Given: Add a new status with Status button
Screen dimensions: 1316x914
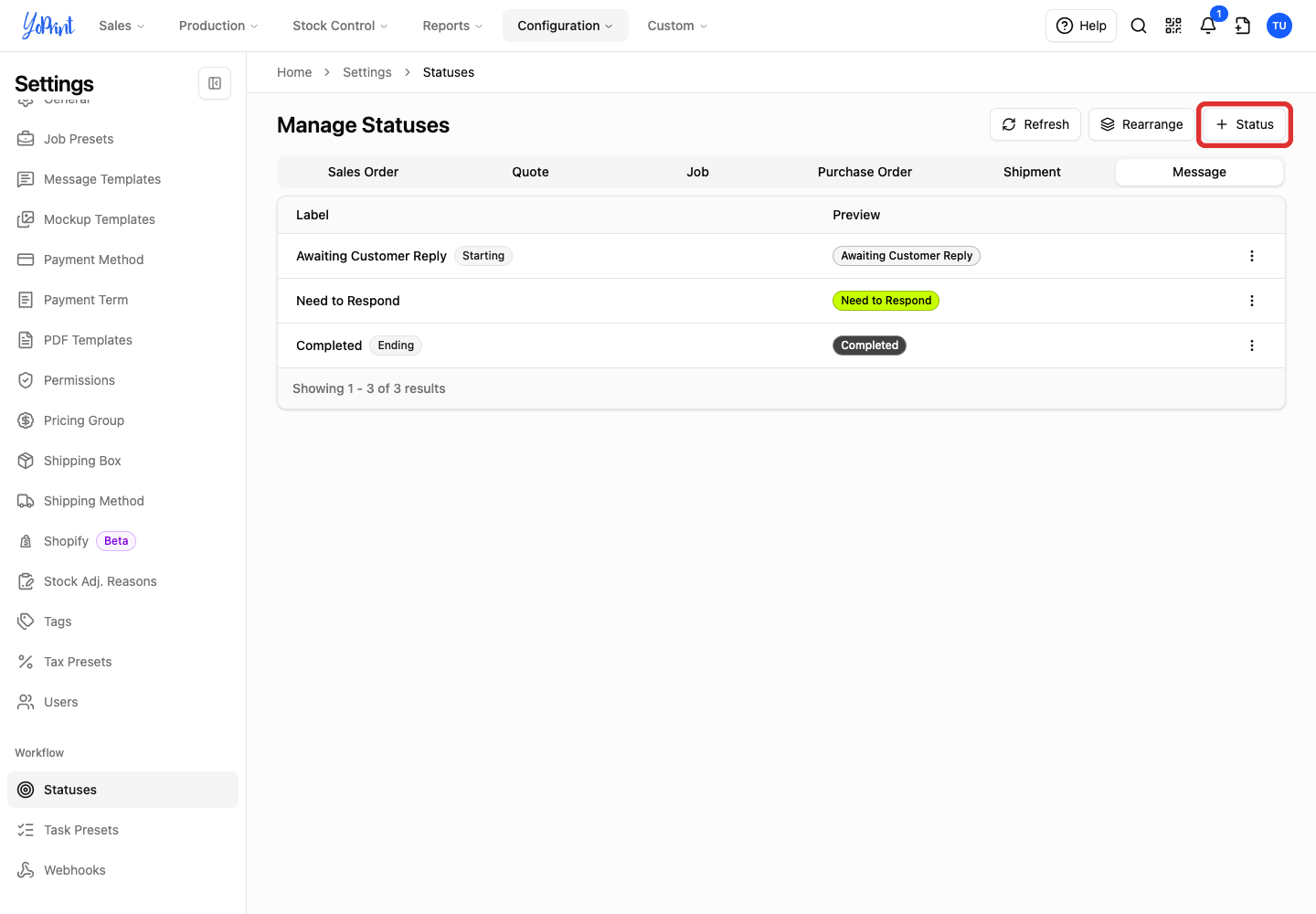Looking at the screenshot, I should click(1245, 124).
